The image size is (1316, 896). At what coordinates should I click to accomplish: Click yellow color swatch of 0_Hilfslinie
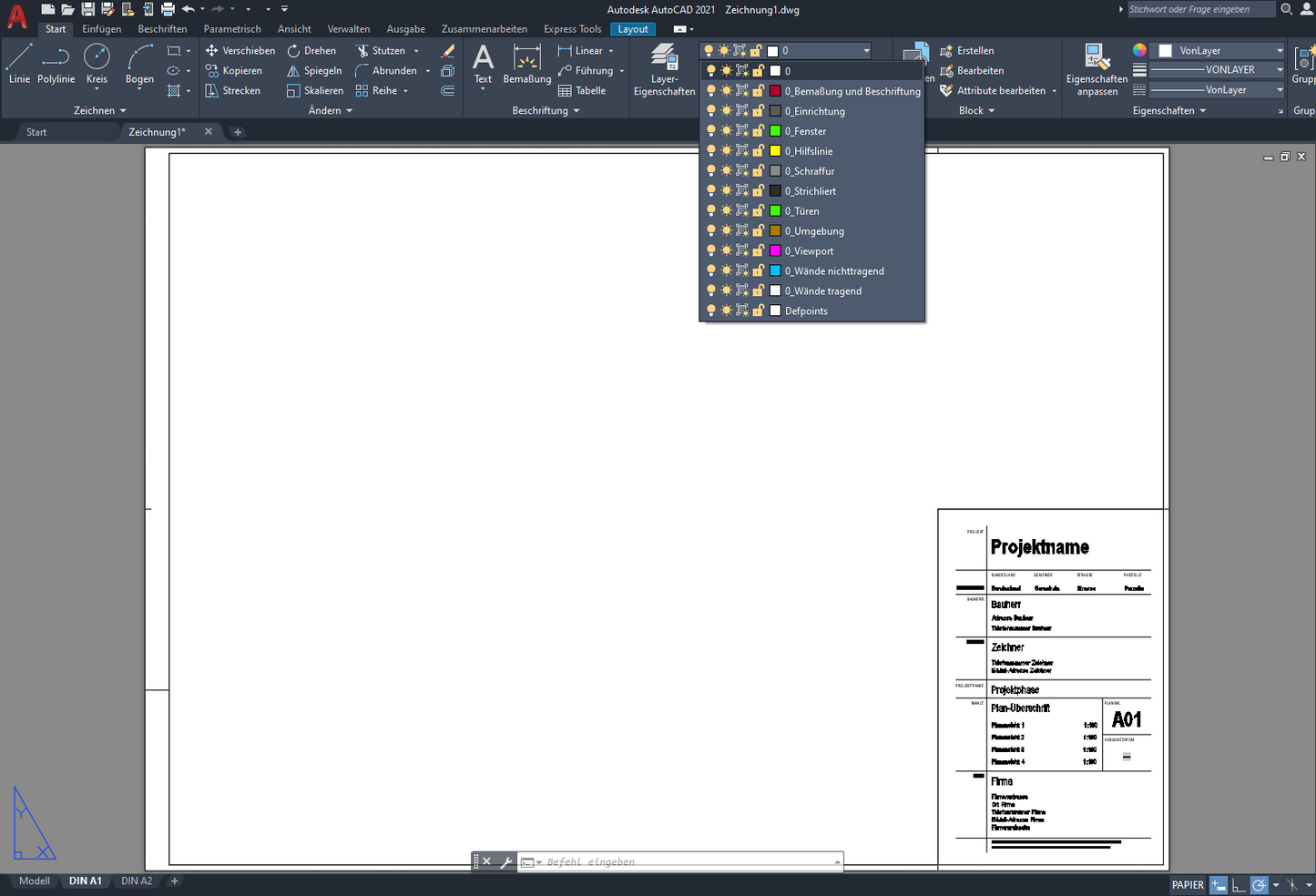pos(775,151)
